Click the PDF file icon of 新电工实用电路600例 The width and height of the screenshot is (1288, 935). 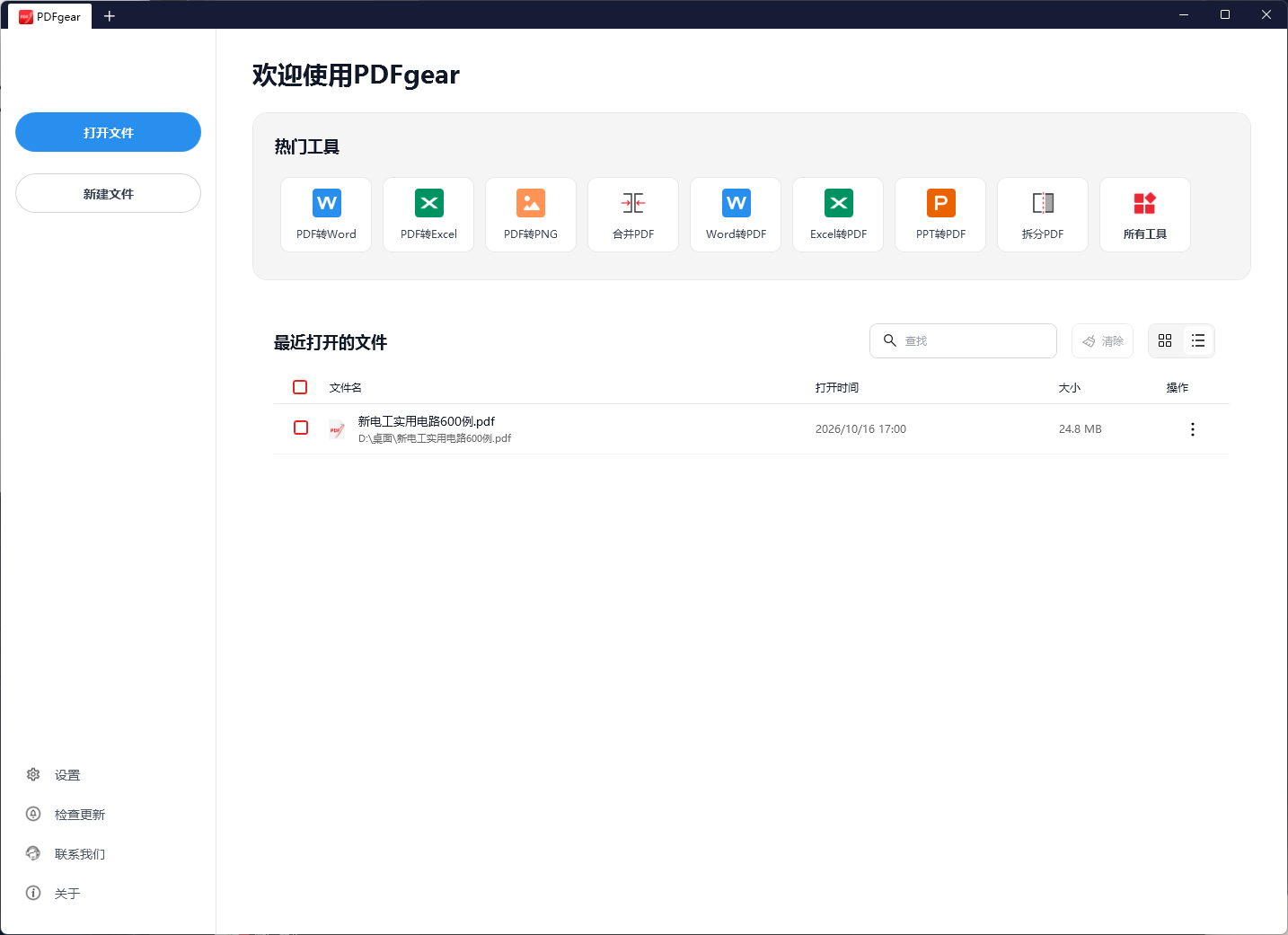(337, 429)
